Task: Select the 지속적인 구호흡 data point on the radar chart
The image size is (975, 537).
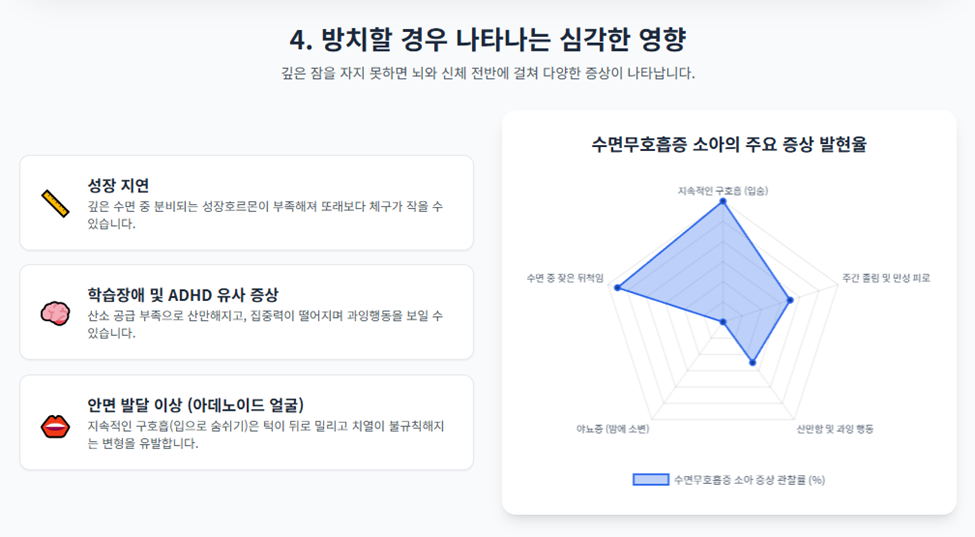Action: coord(723,201)
